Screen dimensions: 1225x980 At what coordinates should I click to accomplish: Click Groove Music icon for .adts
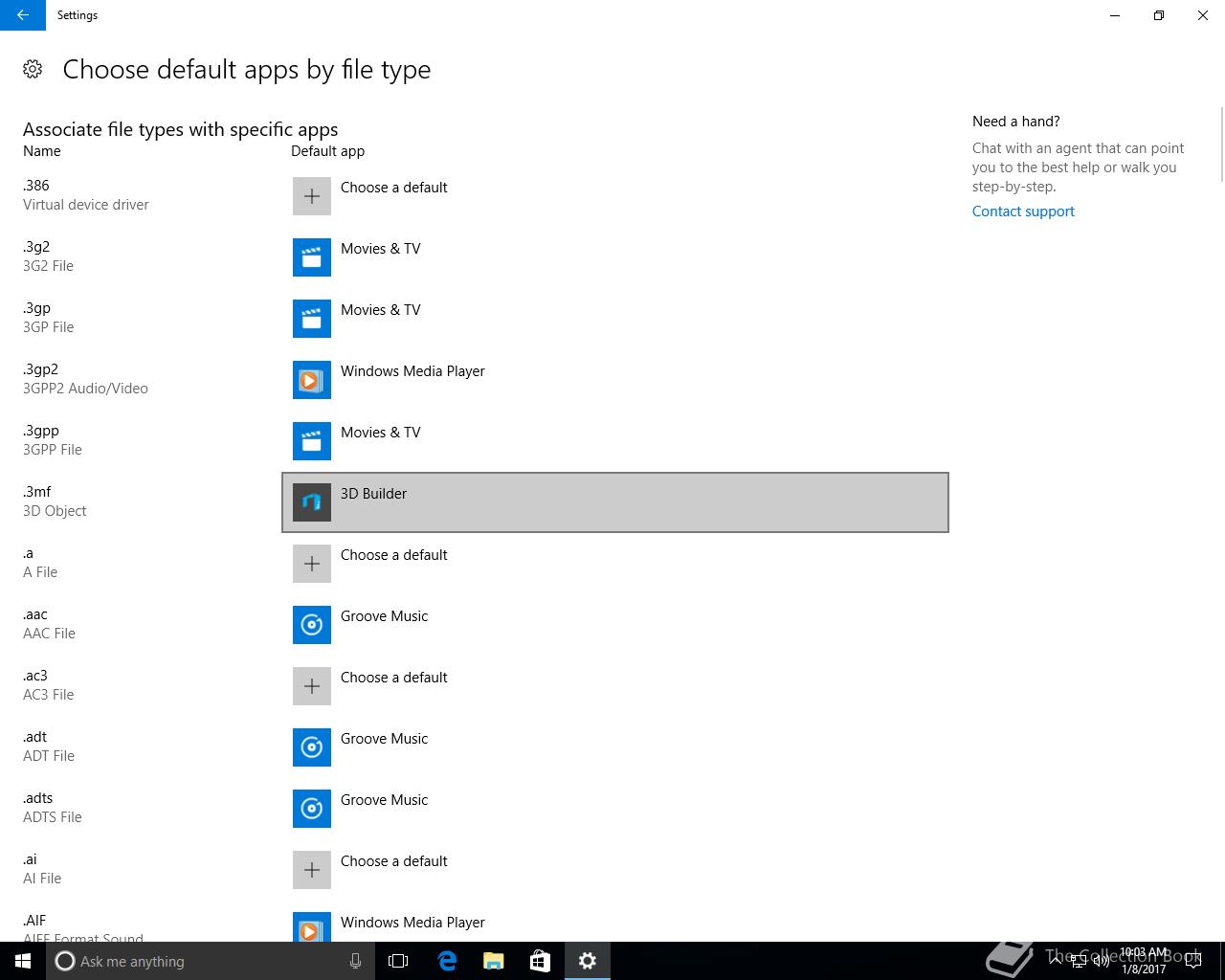[x=312, y=809]
